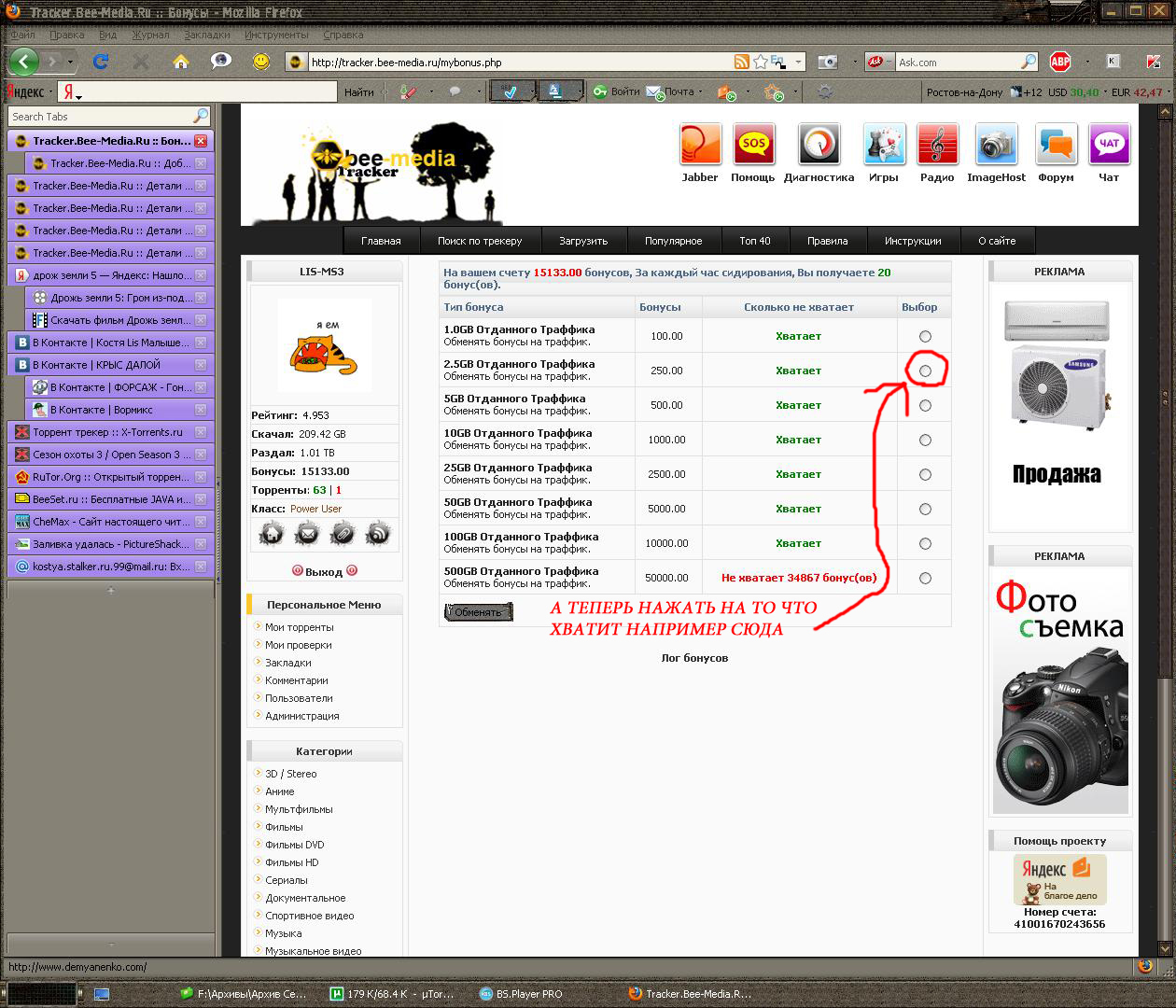This screenshot has height=1008, width=1176.
Task: Select the 50GB traffic radio button
Action: pyautogui.click(x=925, y=509)
